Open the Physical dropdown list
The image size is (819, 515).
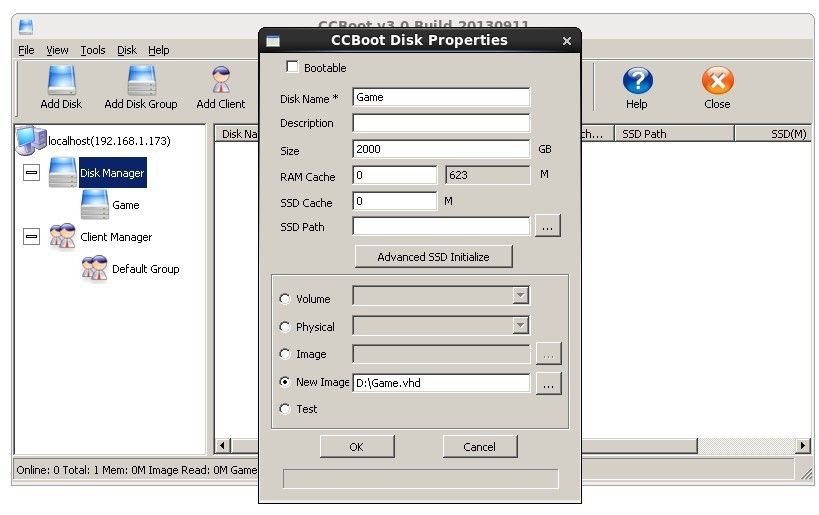point(520,325)
